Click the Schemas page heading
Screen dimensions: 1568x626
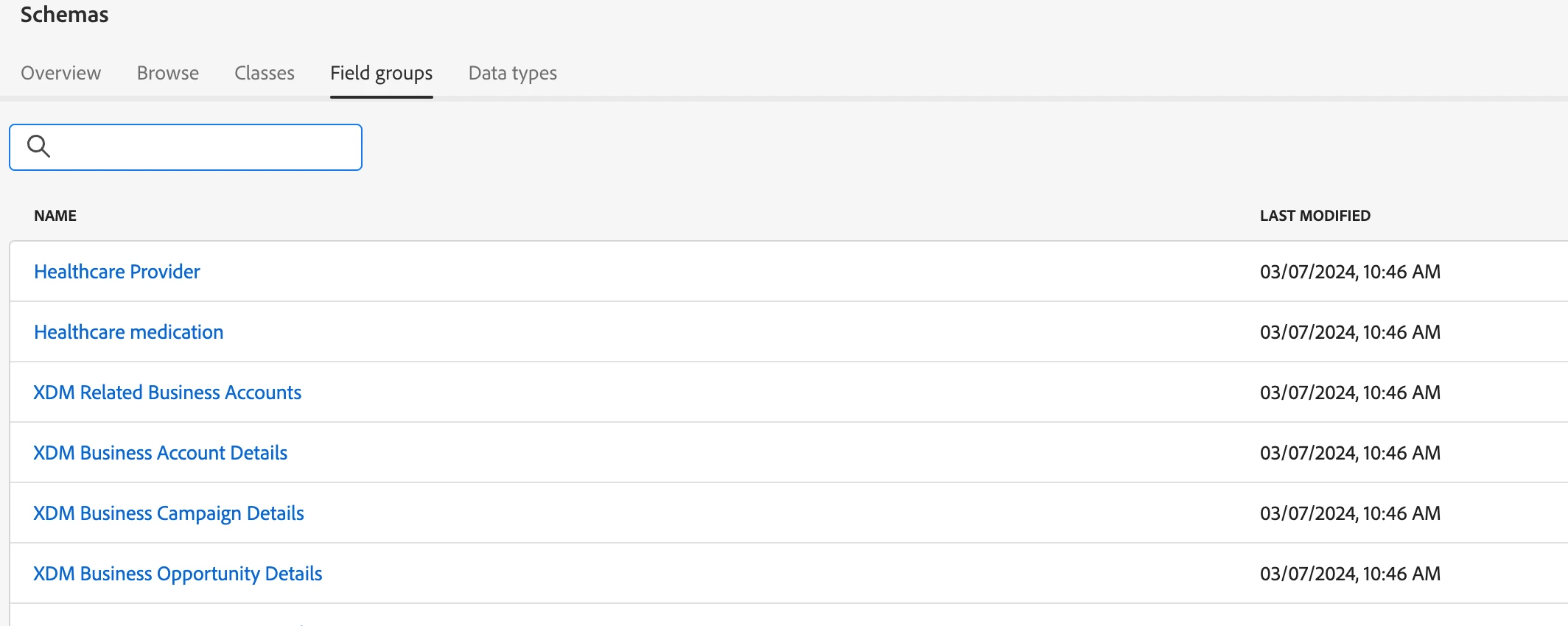(64, 15)
